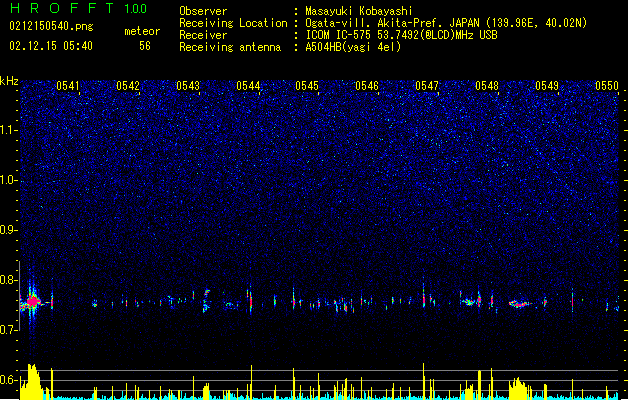
Task: Click the 0541 time marker
Action: click(68, 86)
